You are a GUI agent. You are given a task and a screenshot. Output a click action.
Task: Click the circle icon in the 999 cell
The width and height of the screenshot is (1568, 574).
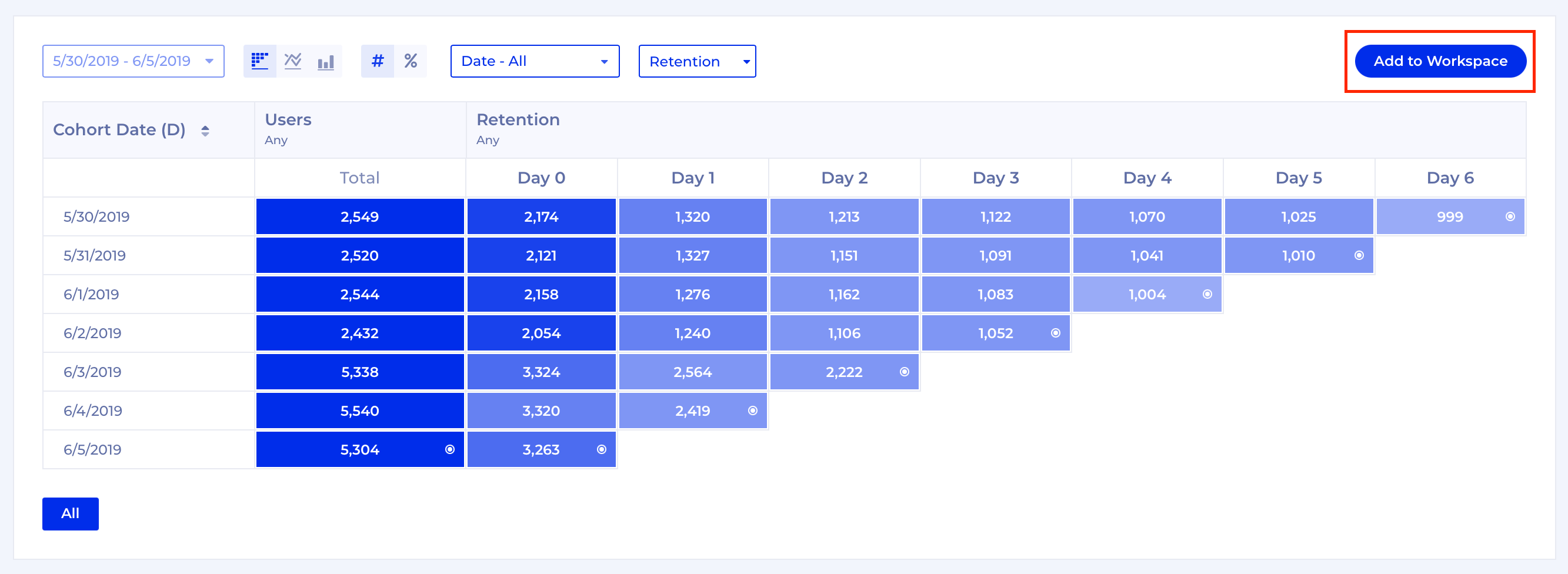tap(1510, 216)
